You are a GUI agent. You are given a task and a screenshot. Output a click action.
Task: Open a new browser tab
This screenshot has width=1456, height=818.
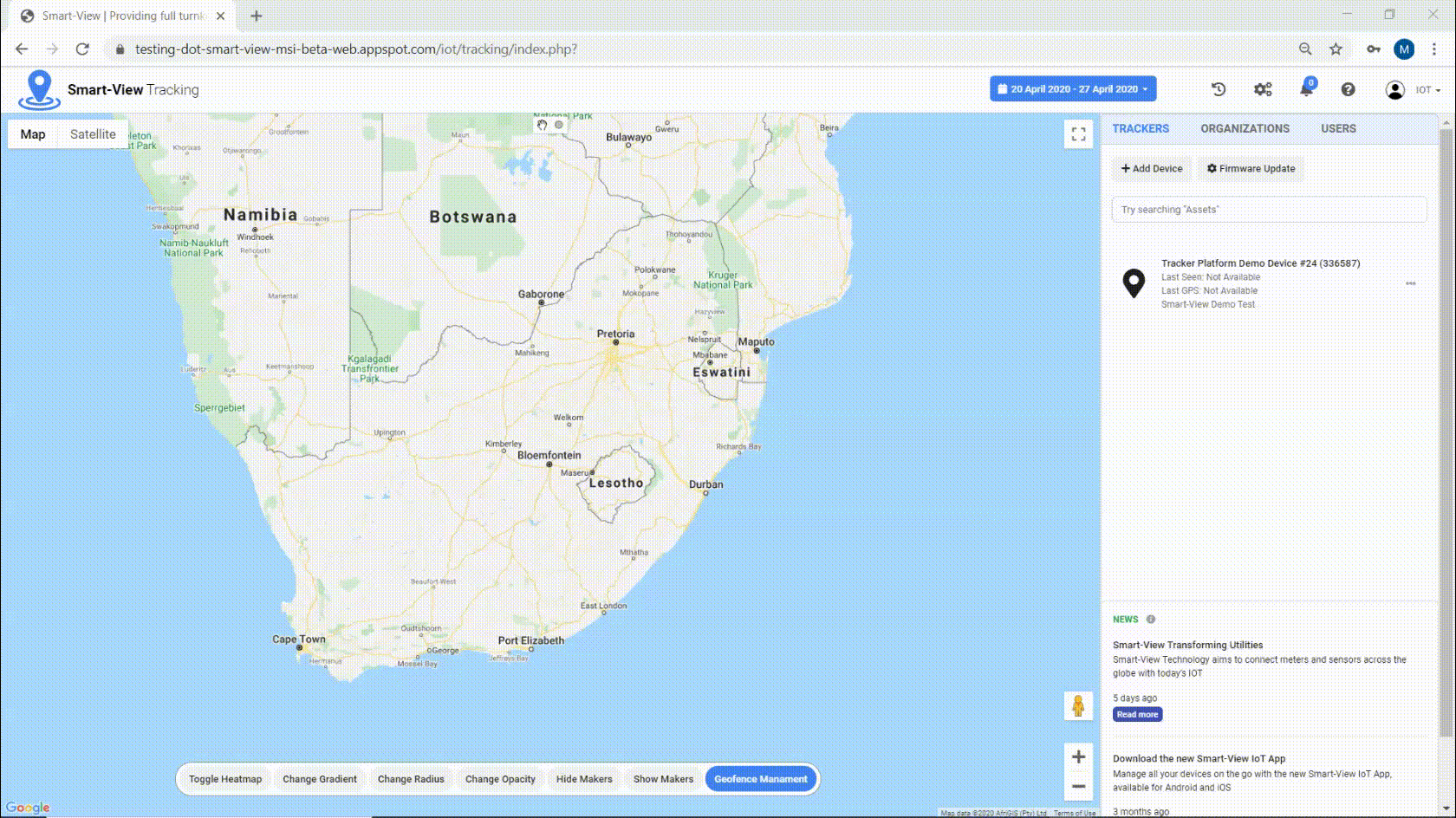click(257, 16)
